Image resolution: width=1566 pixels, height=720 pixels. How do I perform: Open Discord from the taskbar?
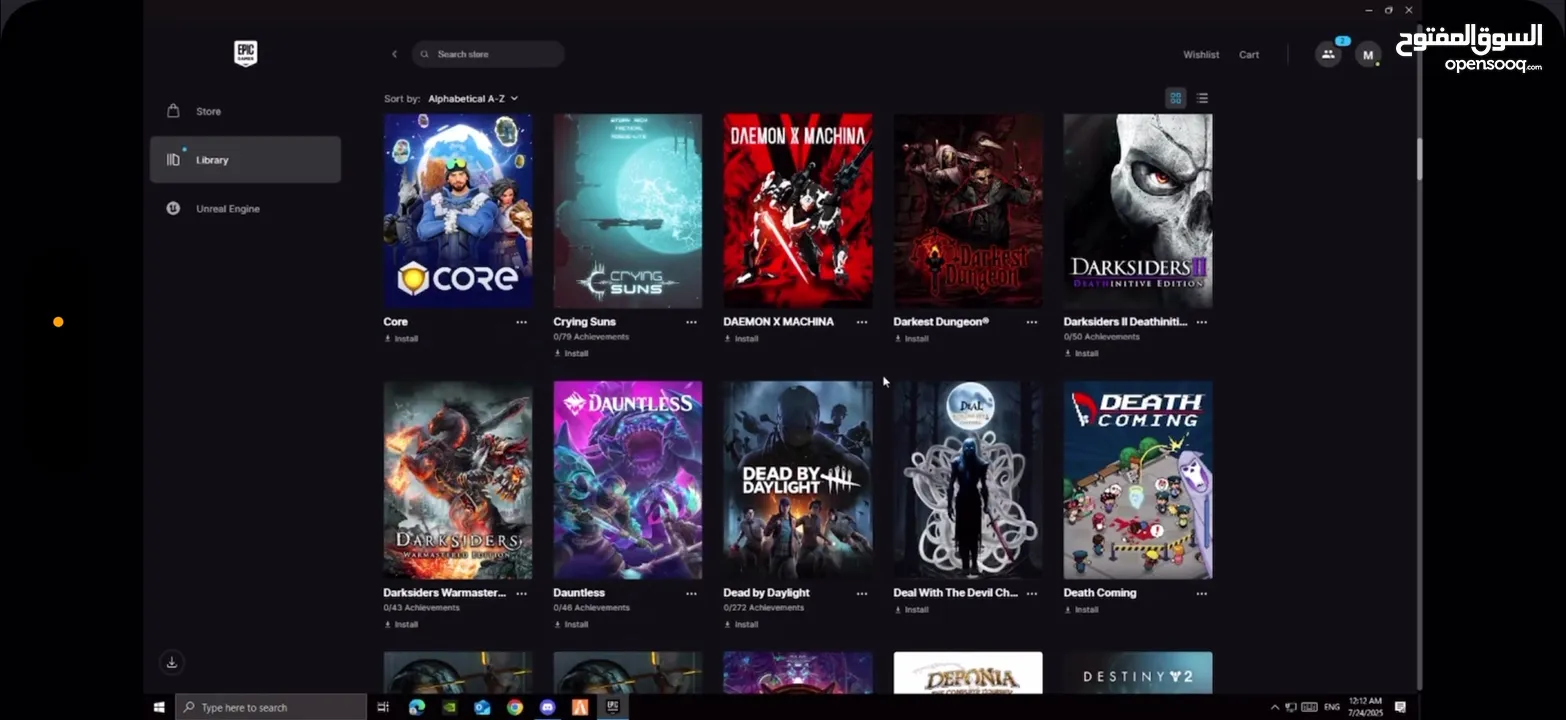[547, 707]
